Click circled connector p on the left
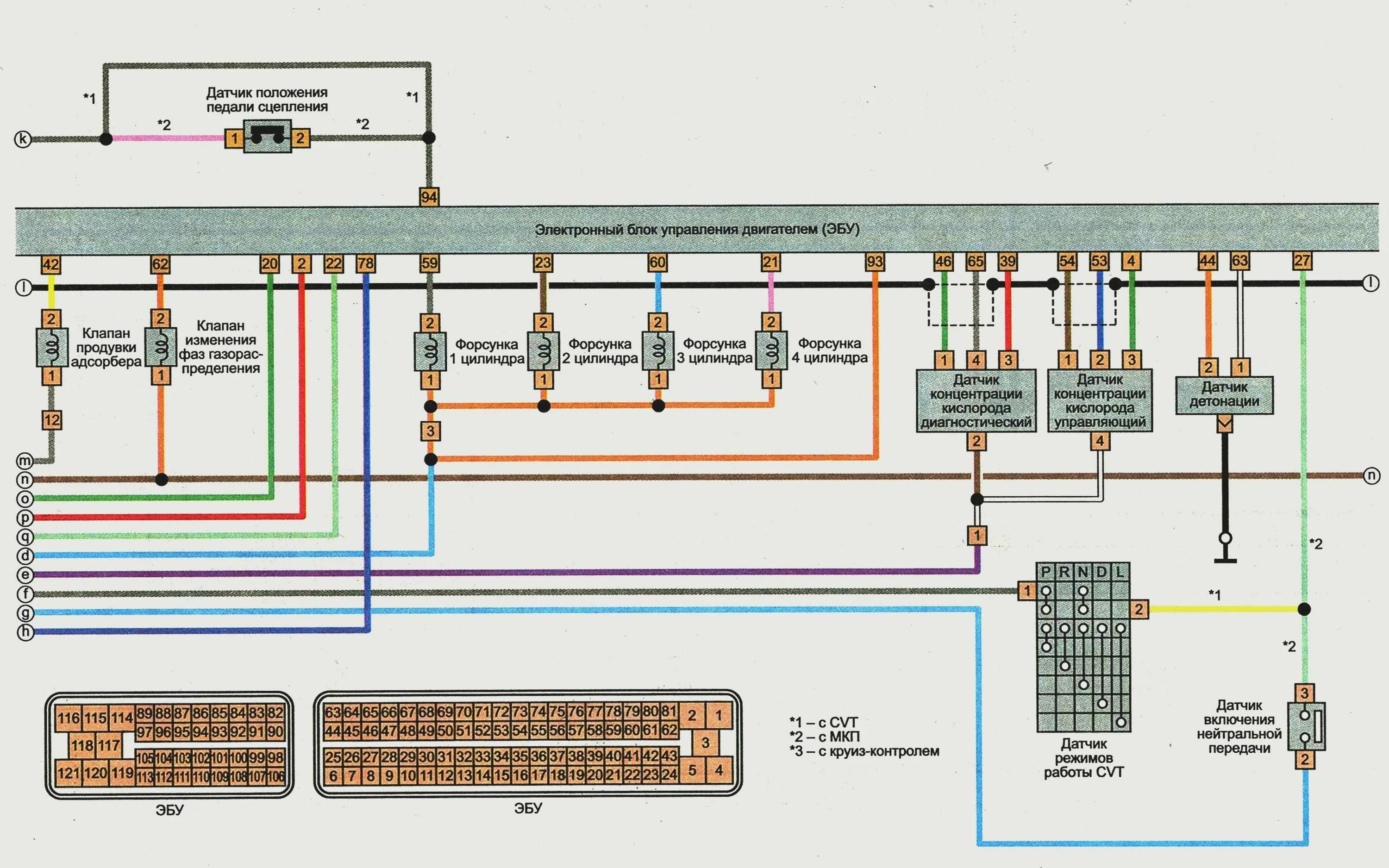1389x868 pixels. point(25,518)
